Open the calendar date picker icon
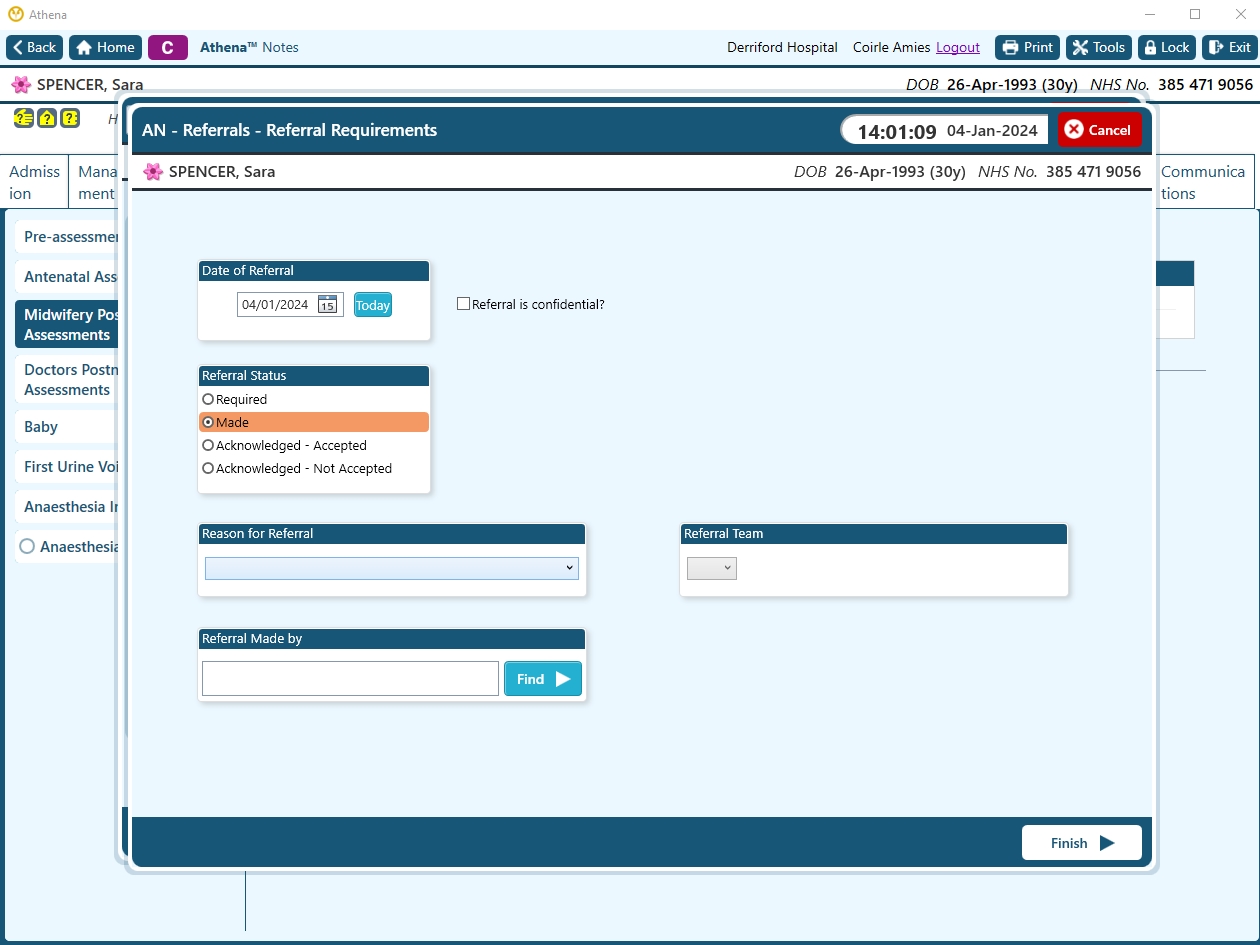The height and width of the screenshot is (945, 1260). (327, 305)
